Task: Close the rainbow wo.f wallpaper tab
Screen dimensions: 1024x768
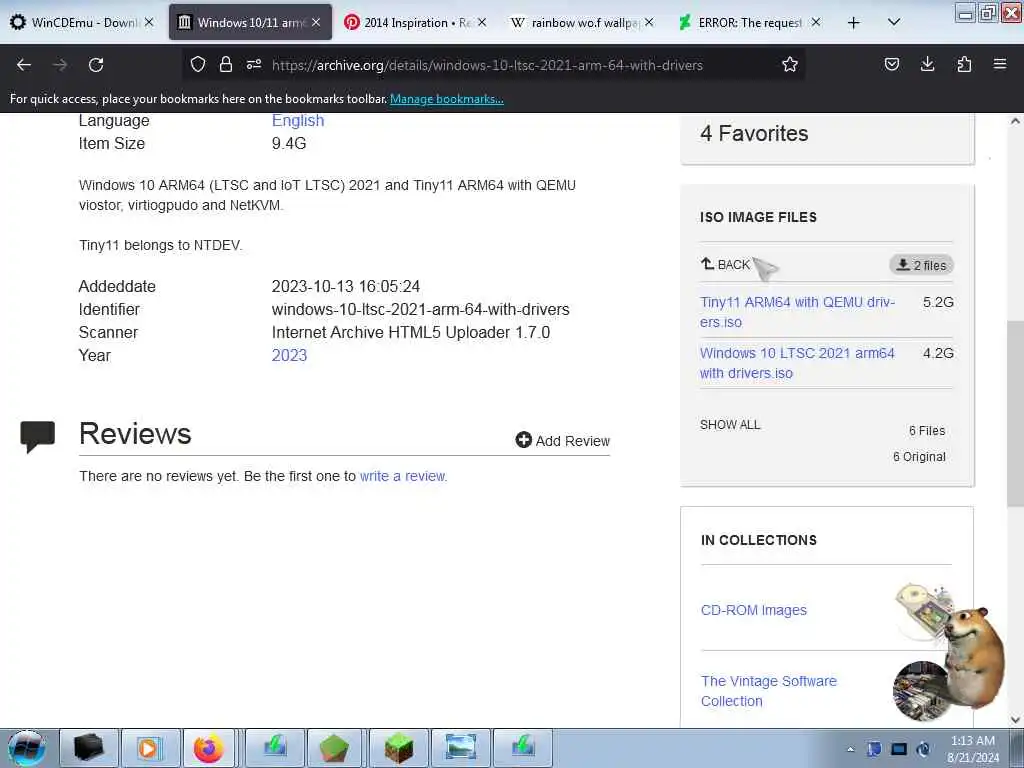Action: (649, 22)
